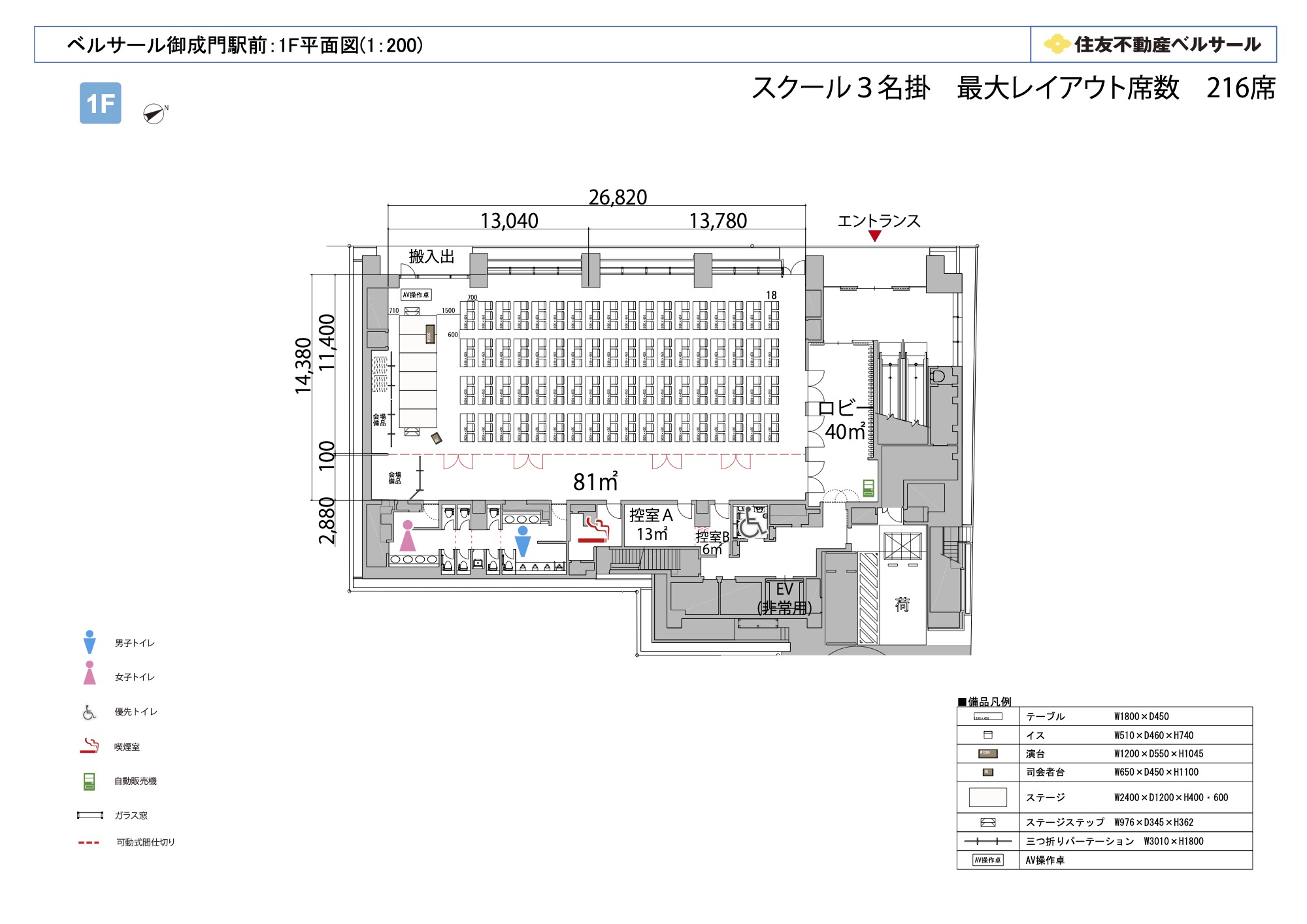The width and height of the screenshot is (1307, 924).
Task: Click the 11,400 vertical dimension
Action: coord(327,342)
